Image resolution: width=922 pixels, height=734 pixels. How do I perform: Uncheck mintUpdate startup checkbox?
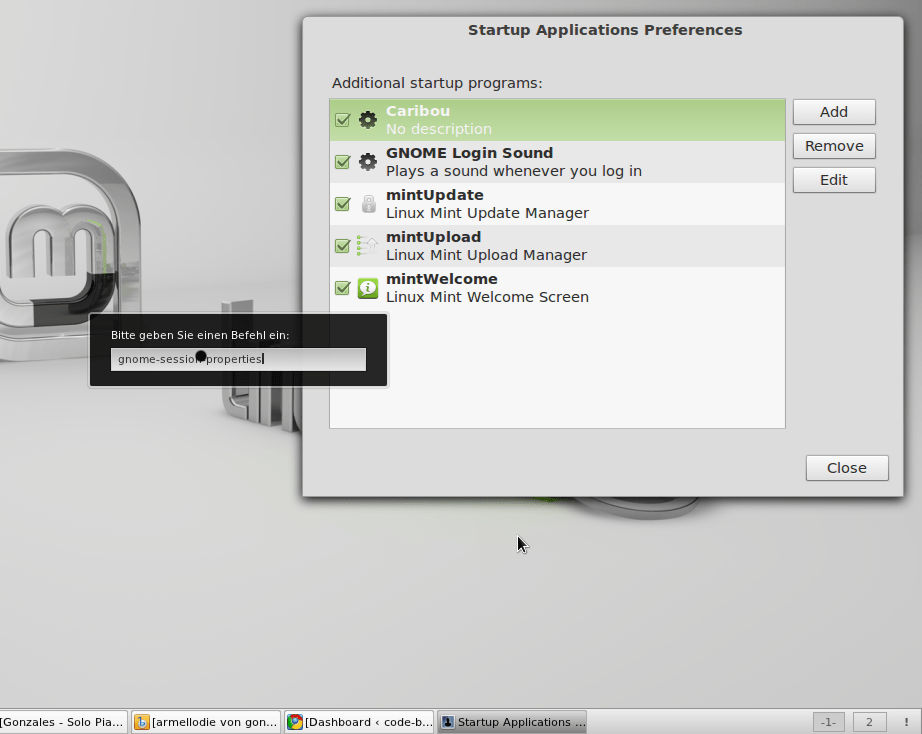click(x=342, y=203)
